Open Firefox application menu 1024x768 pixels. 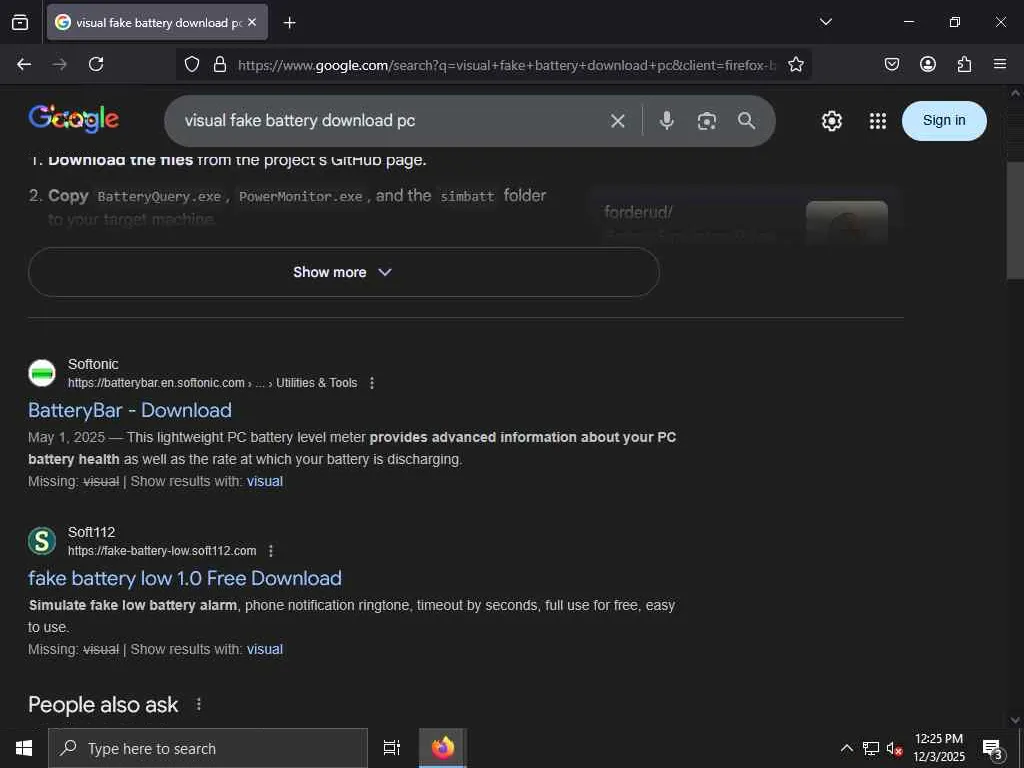pos(1000,64)
